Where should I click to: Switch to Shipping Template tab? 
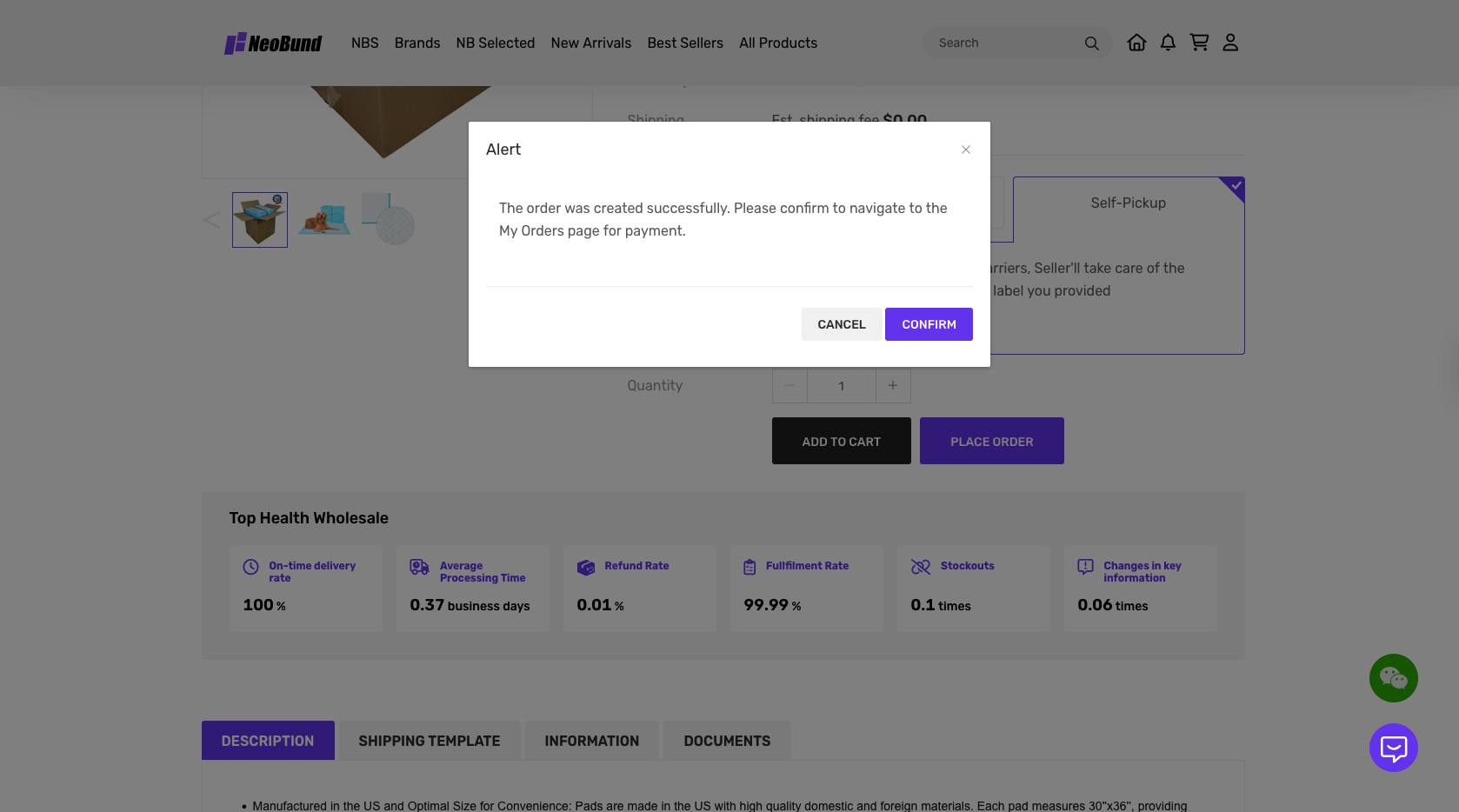(x=430, y=741)
